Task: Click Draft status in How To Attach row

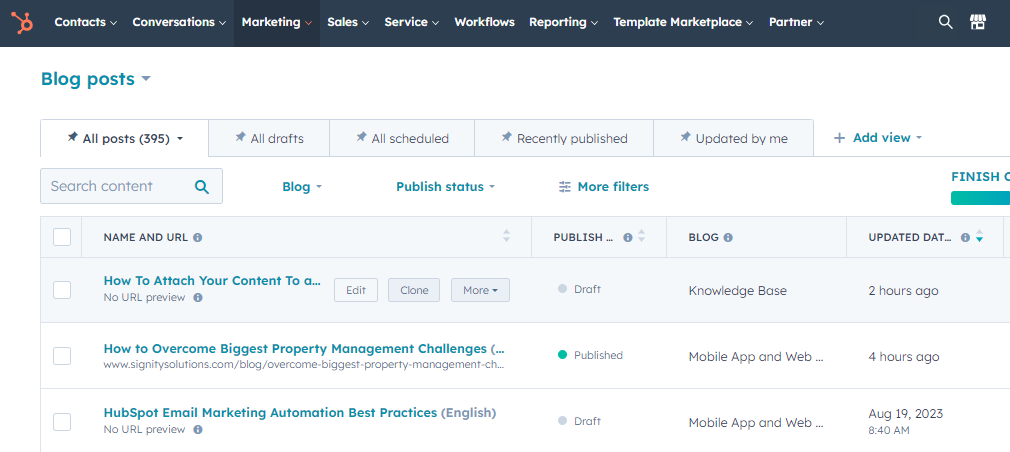Action: [x=579, y=289]
